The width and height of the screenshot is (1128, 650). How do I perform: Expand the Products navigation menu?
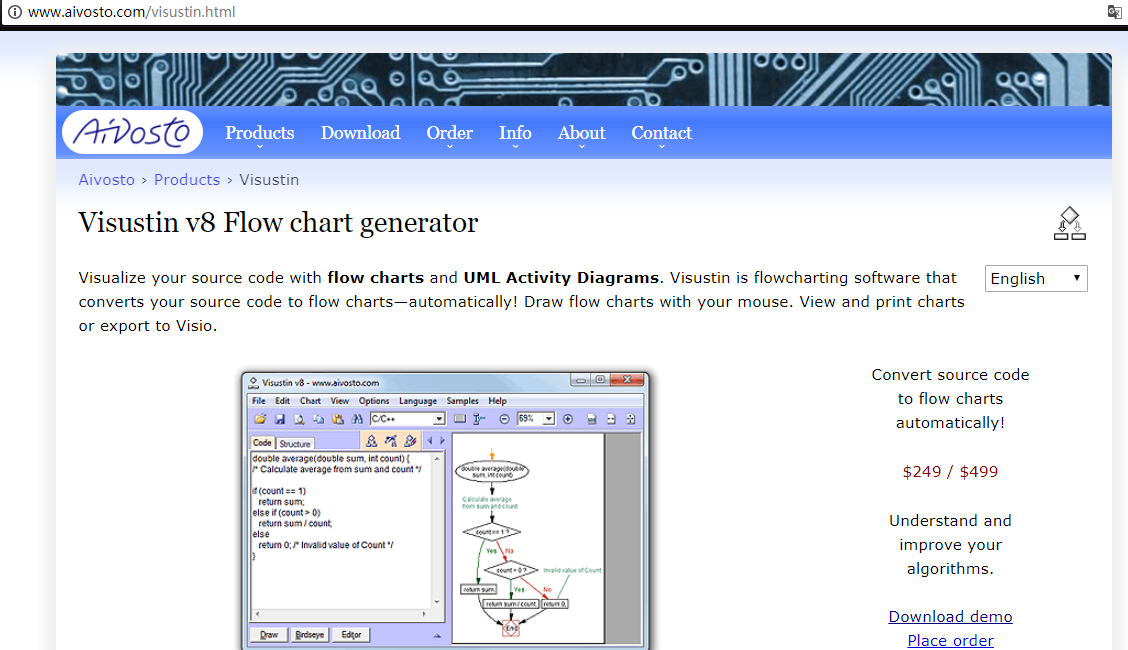(x=260, y=134)
